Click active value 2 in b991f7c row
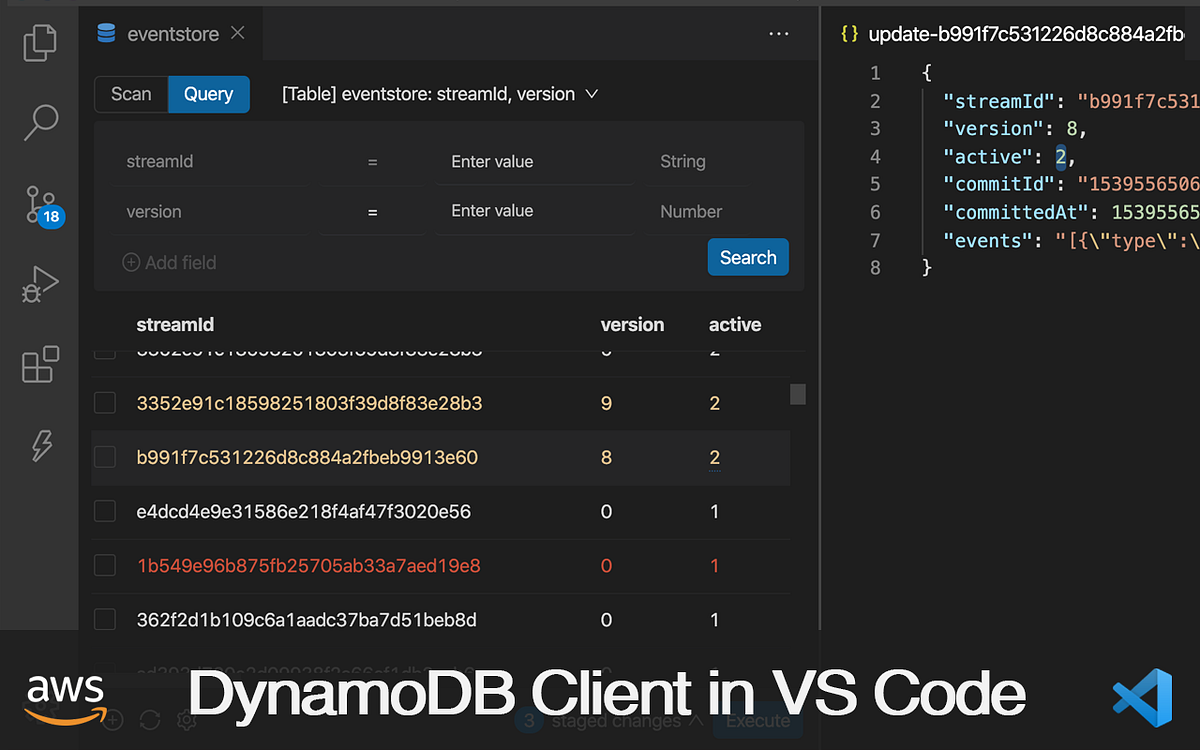1200x750 pixels. point(714,457)
